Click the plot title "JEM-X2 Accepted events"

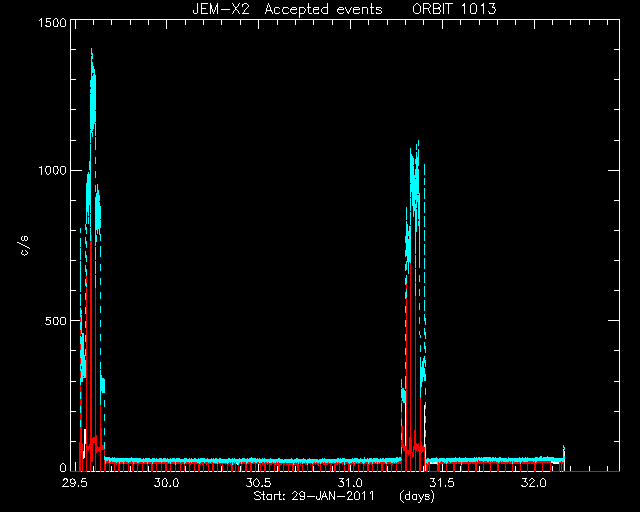coord(287,9)
